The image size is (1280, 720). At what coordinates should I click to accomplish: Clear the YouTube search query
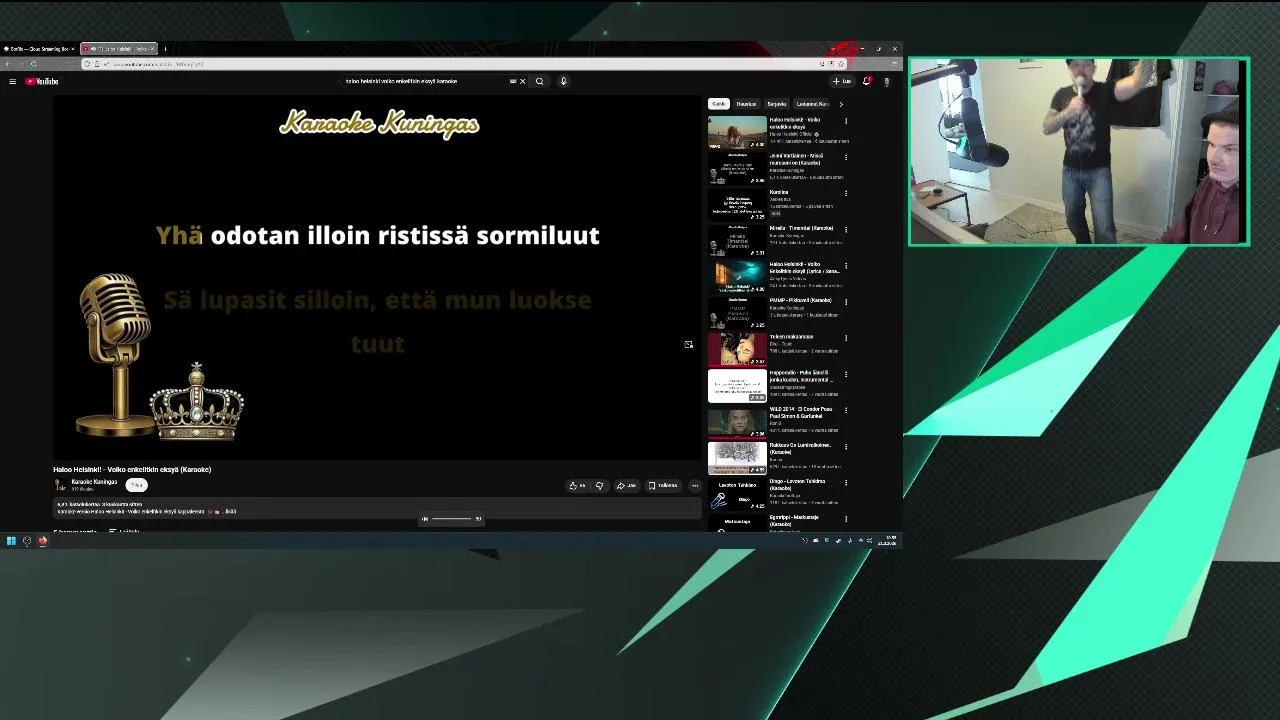point(522,81)
